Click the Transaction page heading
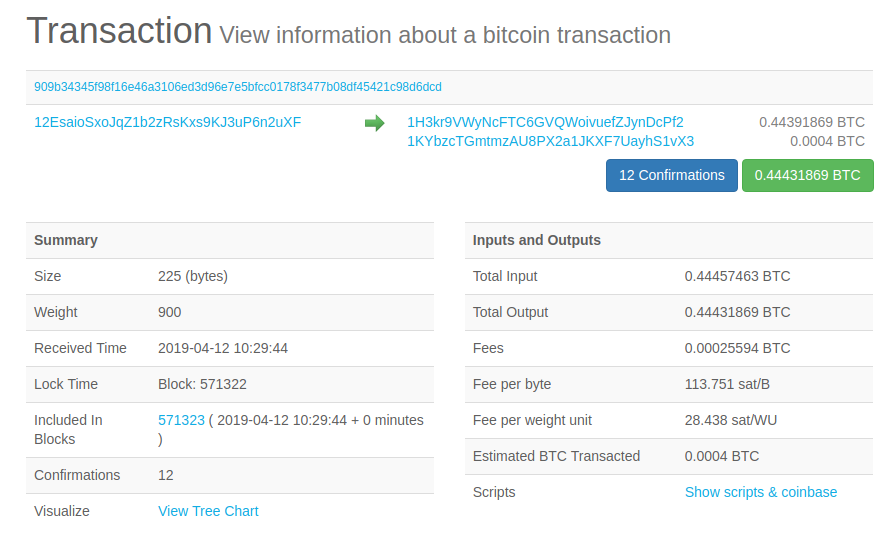Viewport: 892px width, 534px height. point(119,31)
